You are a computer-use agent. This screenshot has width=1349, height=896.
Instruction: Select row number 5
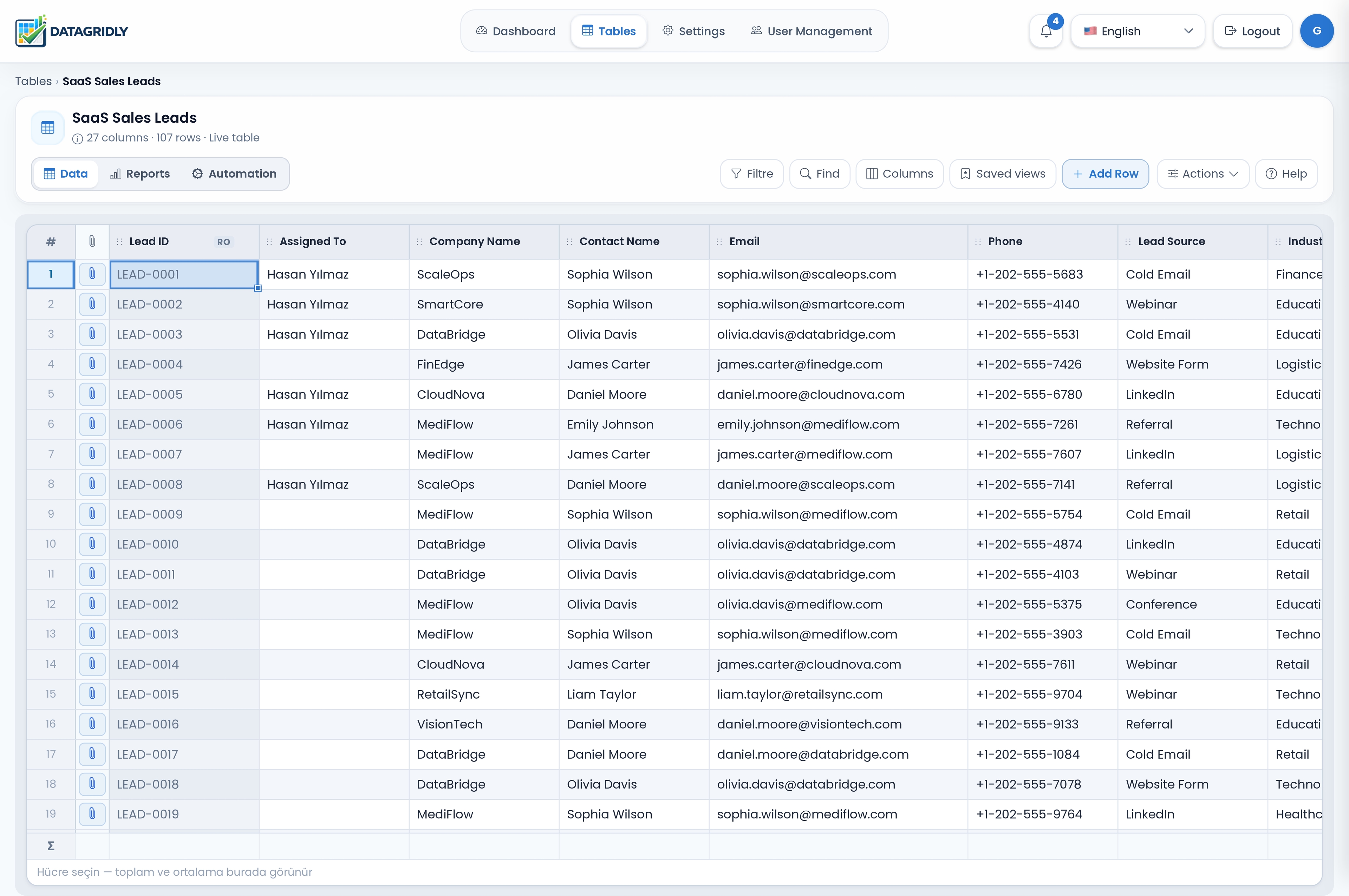pos(51,394)
